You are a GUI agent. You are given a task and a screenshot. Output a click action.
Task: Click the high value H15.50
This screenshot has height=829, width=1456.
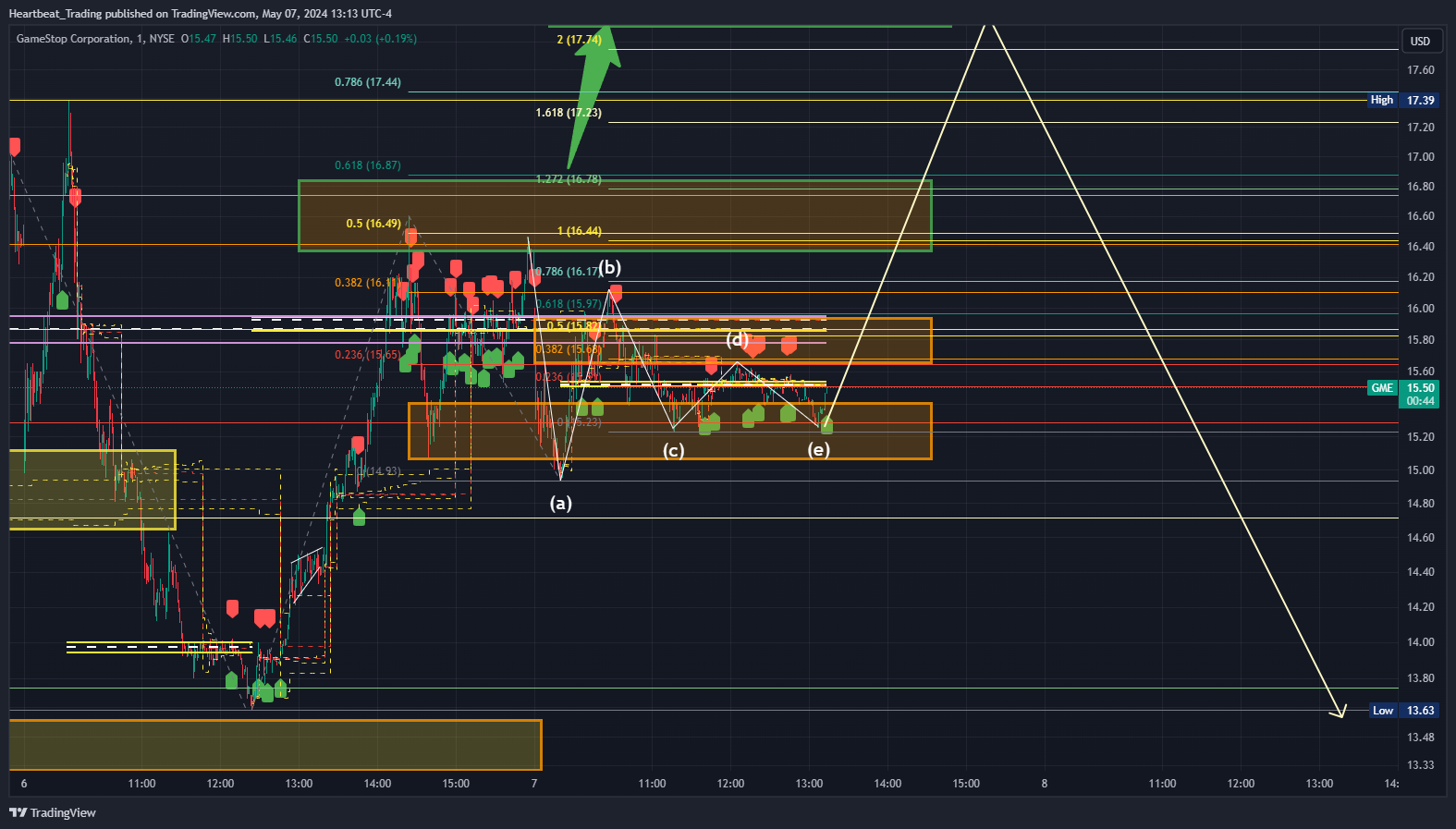239,39
